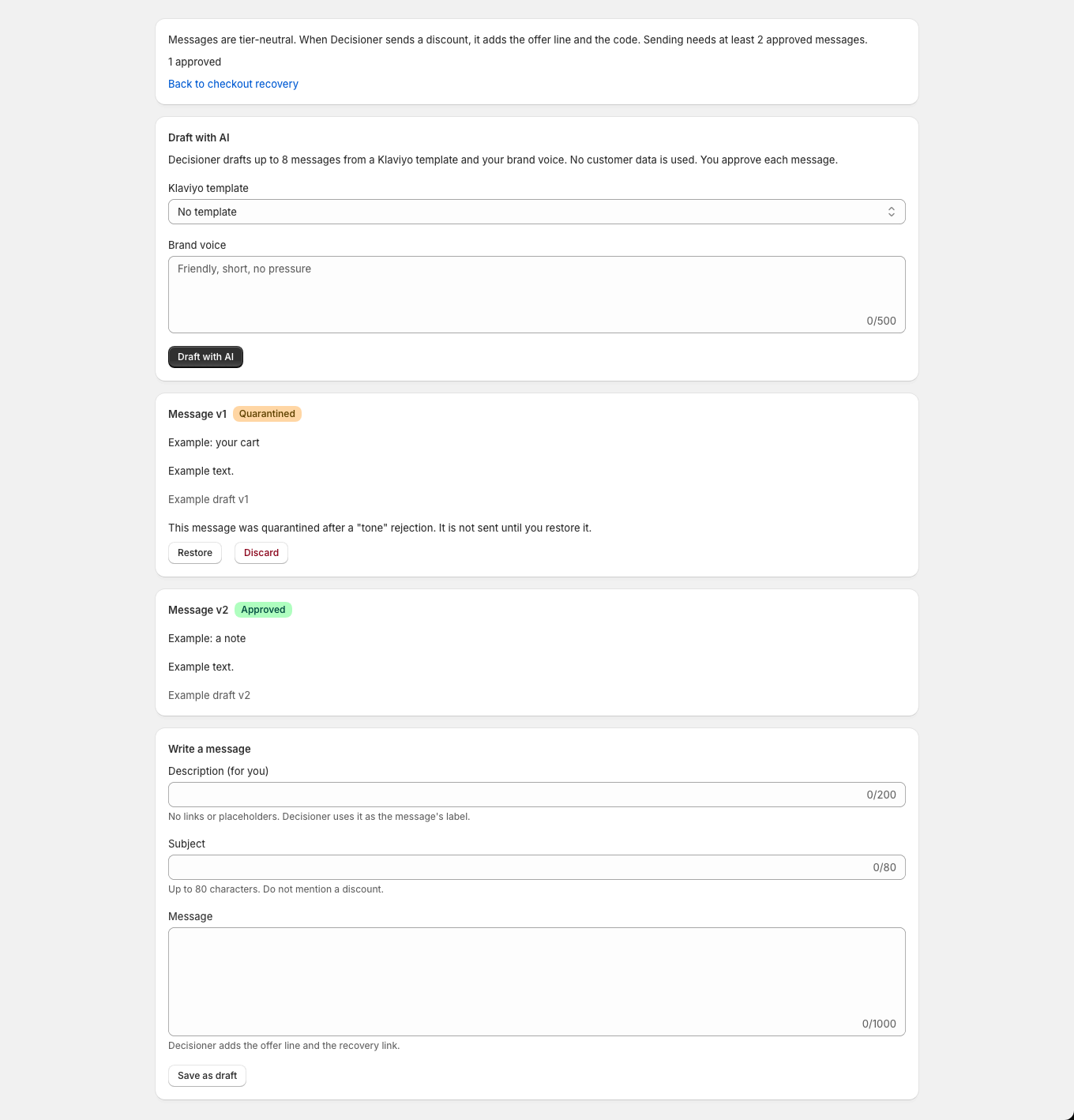This screenshot has width=1074, height=1120.
Task: Focus the Description (for you) field
Action: (x=536, y=795)
